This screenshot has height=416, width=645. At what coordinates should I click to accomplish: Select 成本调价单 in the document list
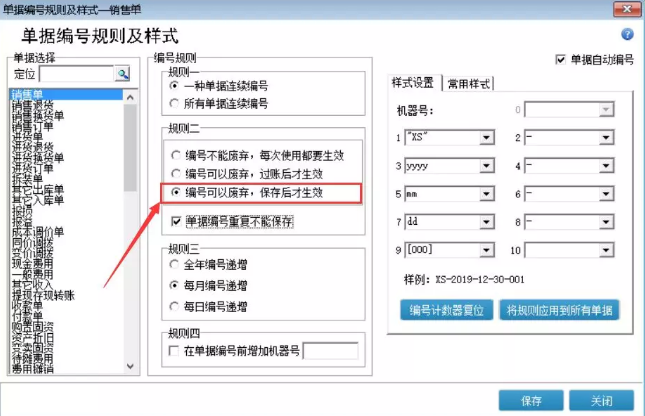click(x=37, y=232)
